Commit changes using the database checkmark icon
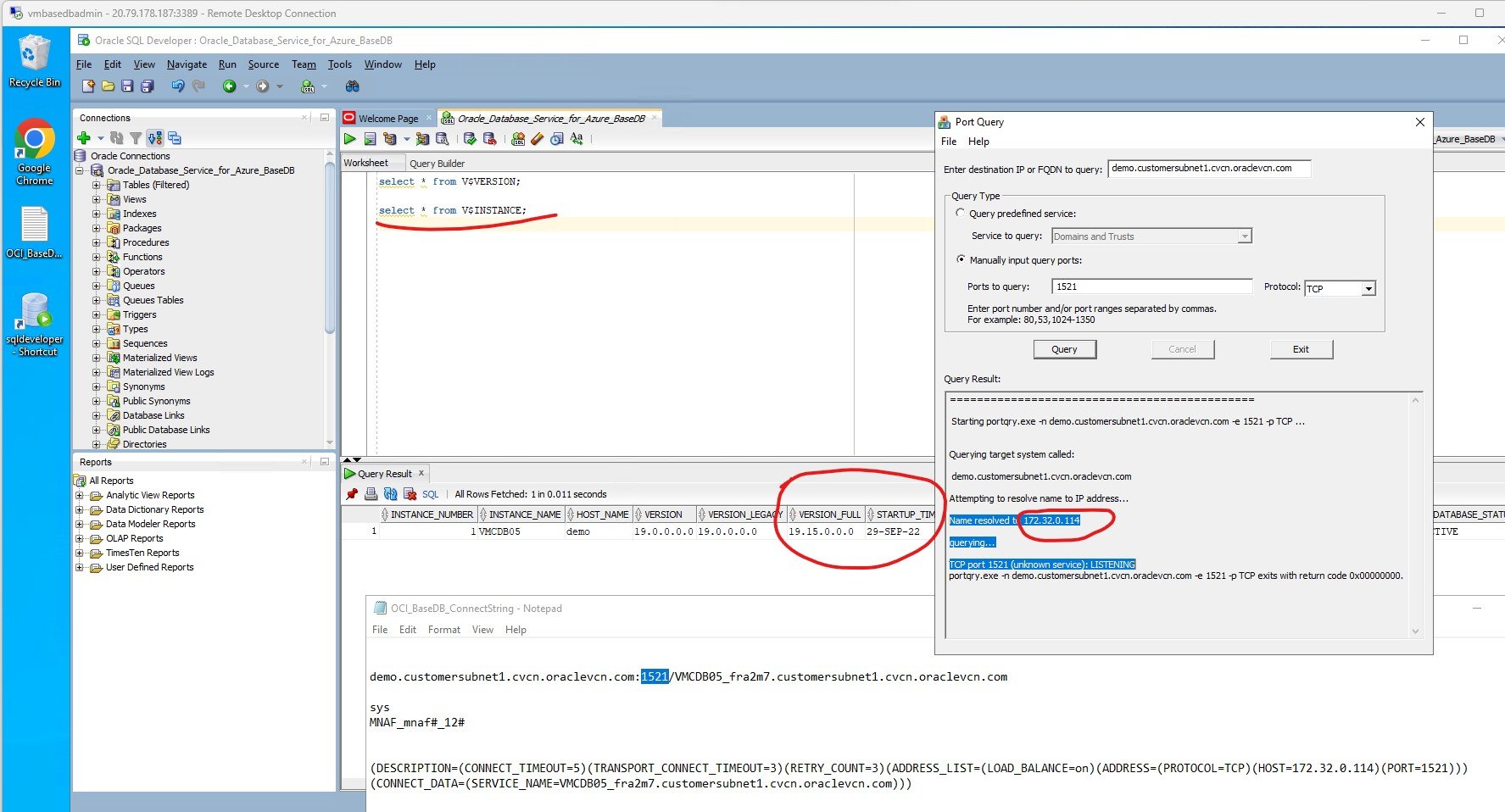 (470, 138)
